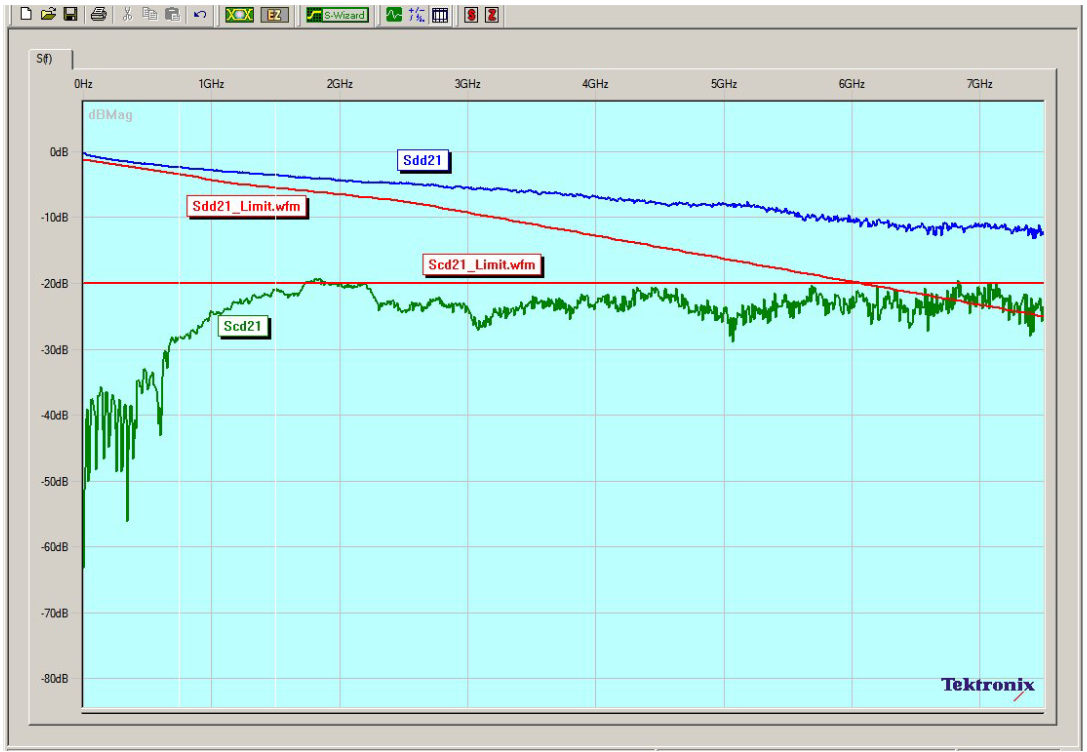
Task: Click the -30dB magnitude axis label
Action: click(55, 349)
